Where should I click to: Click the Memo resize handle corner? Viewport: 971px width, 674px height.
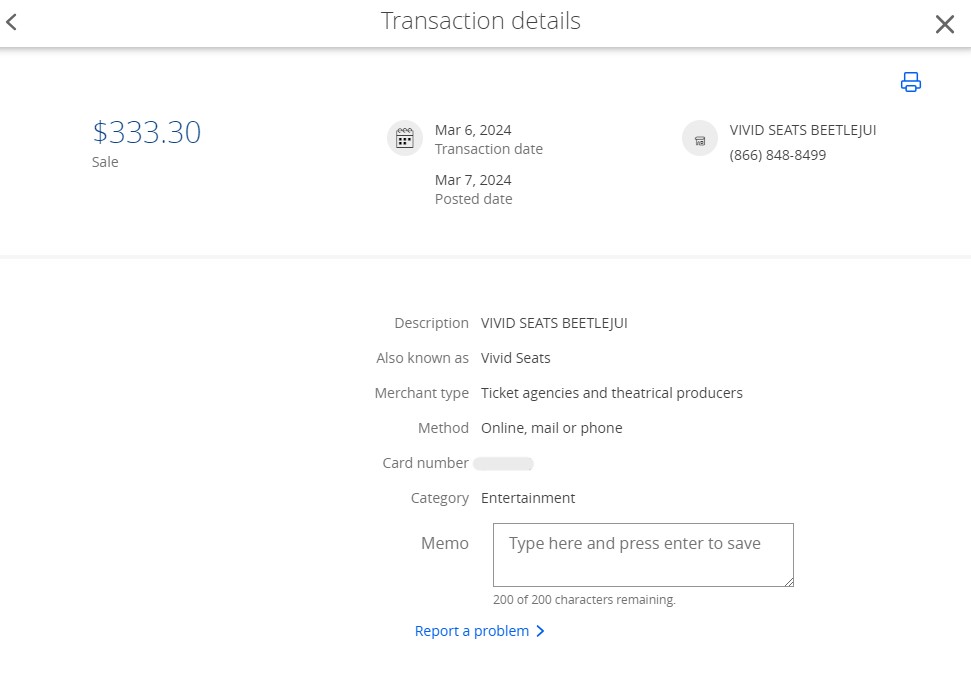point(789,582)
